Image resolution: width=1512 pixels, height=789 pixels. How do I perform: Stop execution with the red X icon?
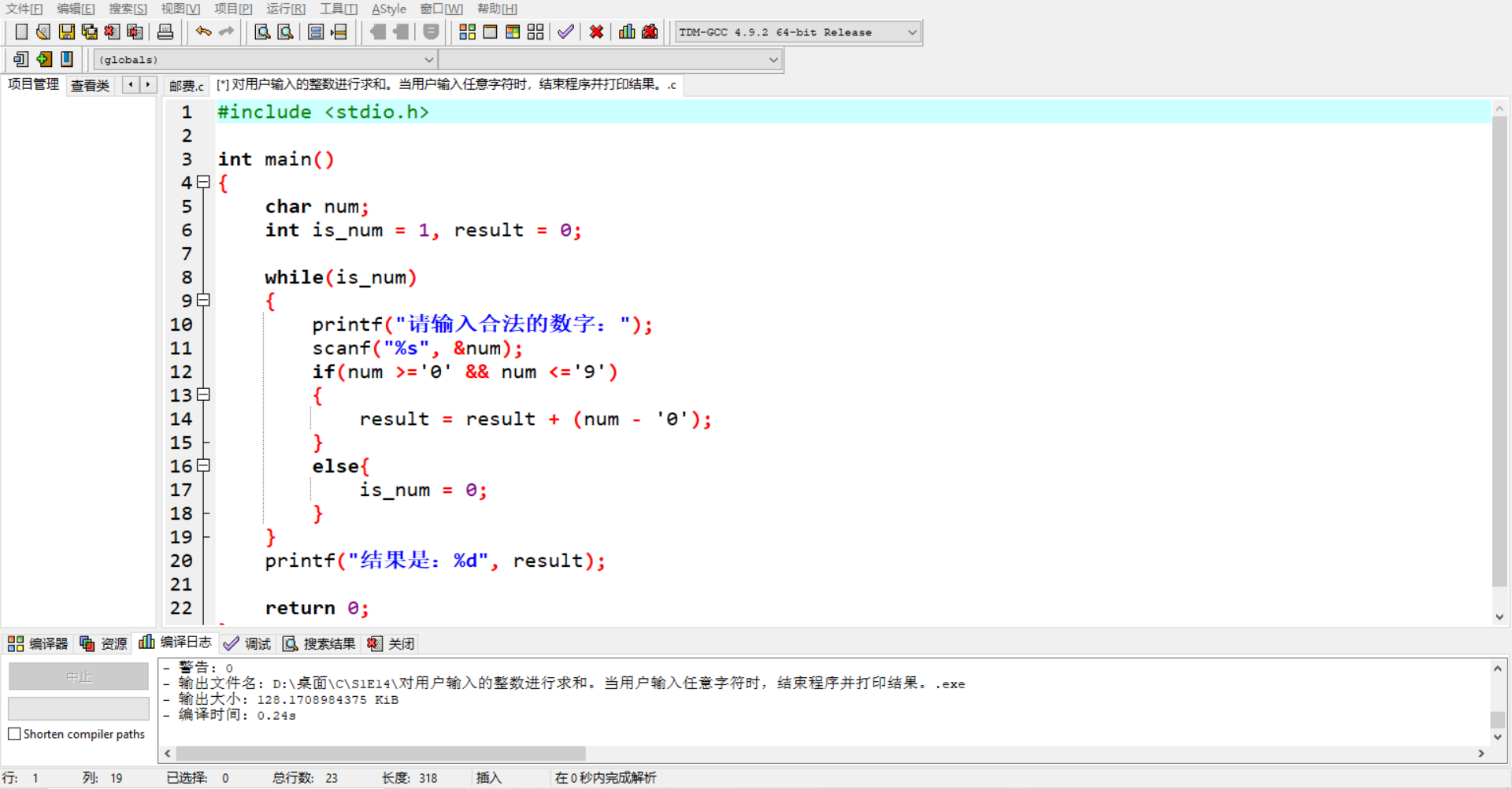coord(596,31)
